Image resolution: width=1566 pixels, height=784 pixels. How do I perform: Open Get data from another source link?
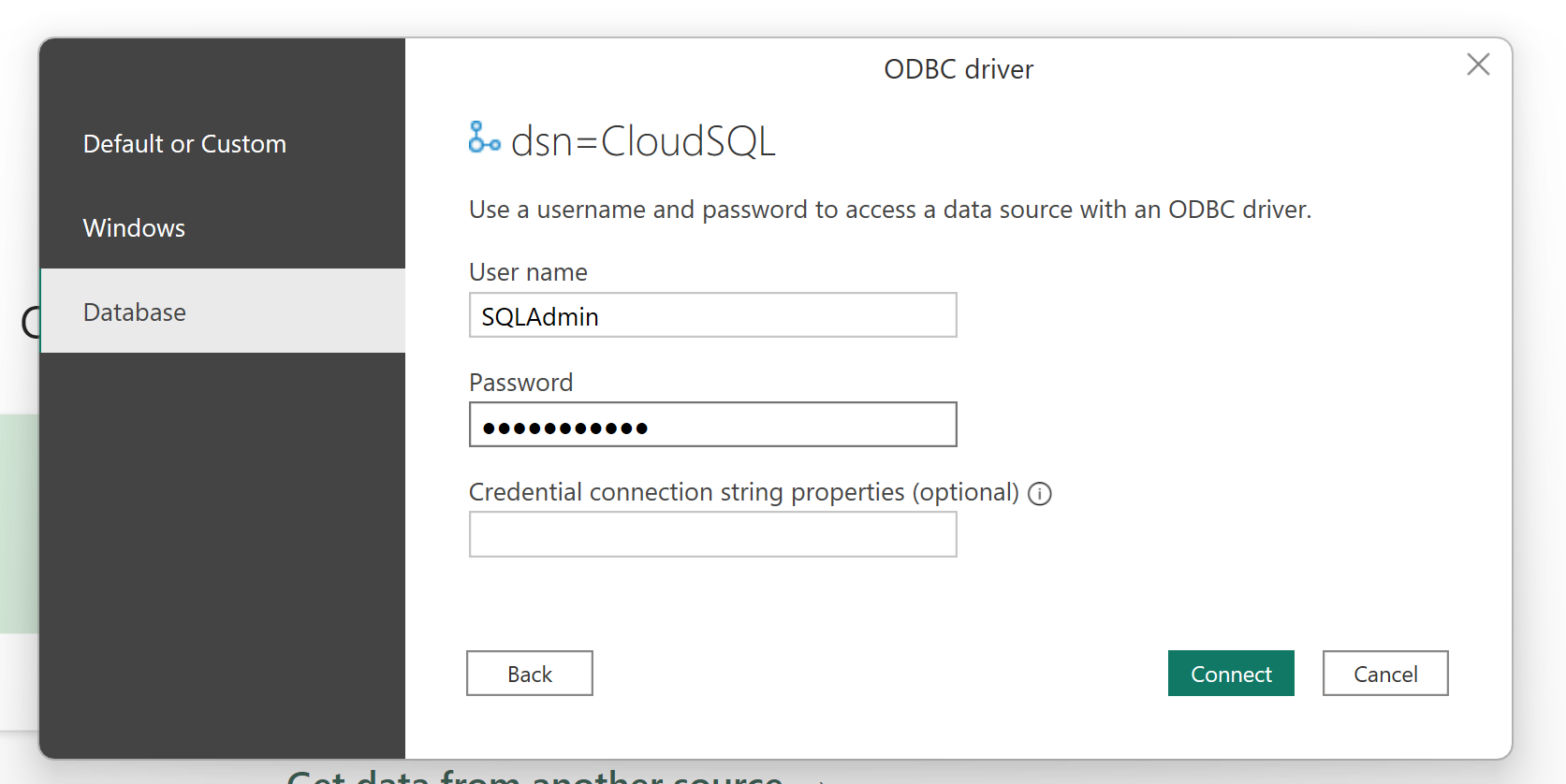[534, 777]
